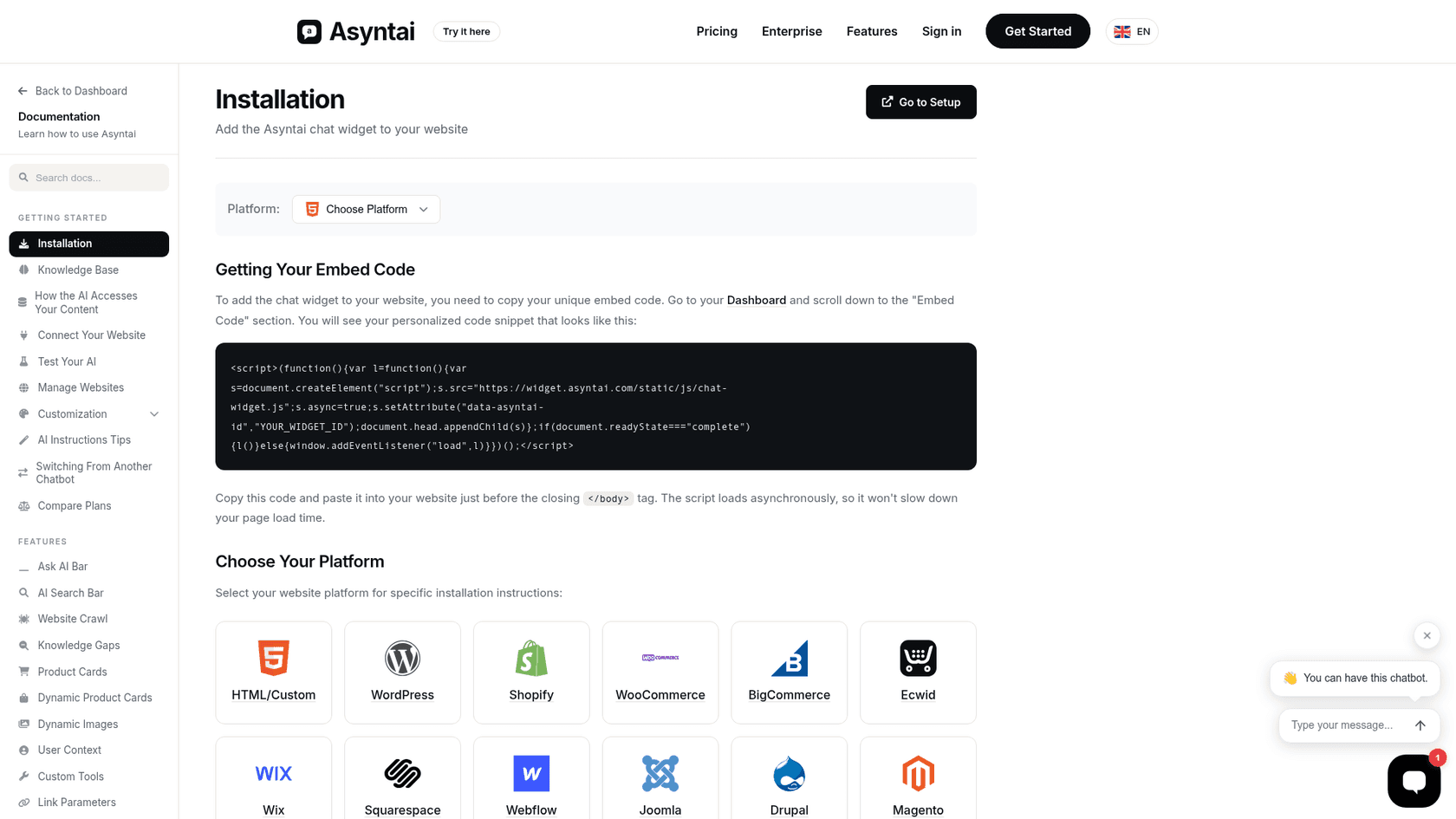Screen dimensions: 1456x819
Task: Follow the Dashboard link in the paragraph
Action: pyautogui.click(x=757, y=300)
